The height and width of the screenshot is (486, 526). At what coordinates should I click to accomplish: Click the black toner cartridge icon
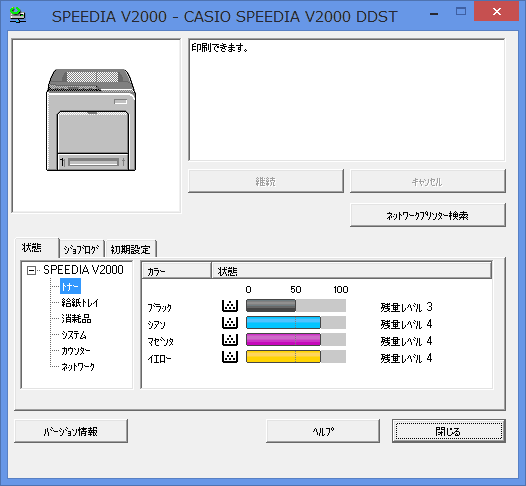tap(230, 306)
